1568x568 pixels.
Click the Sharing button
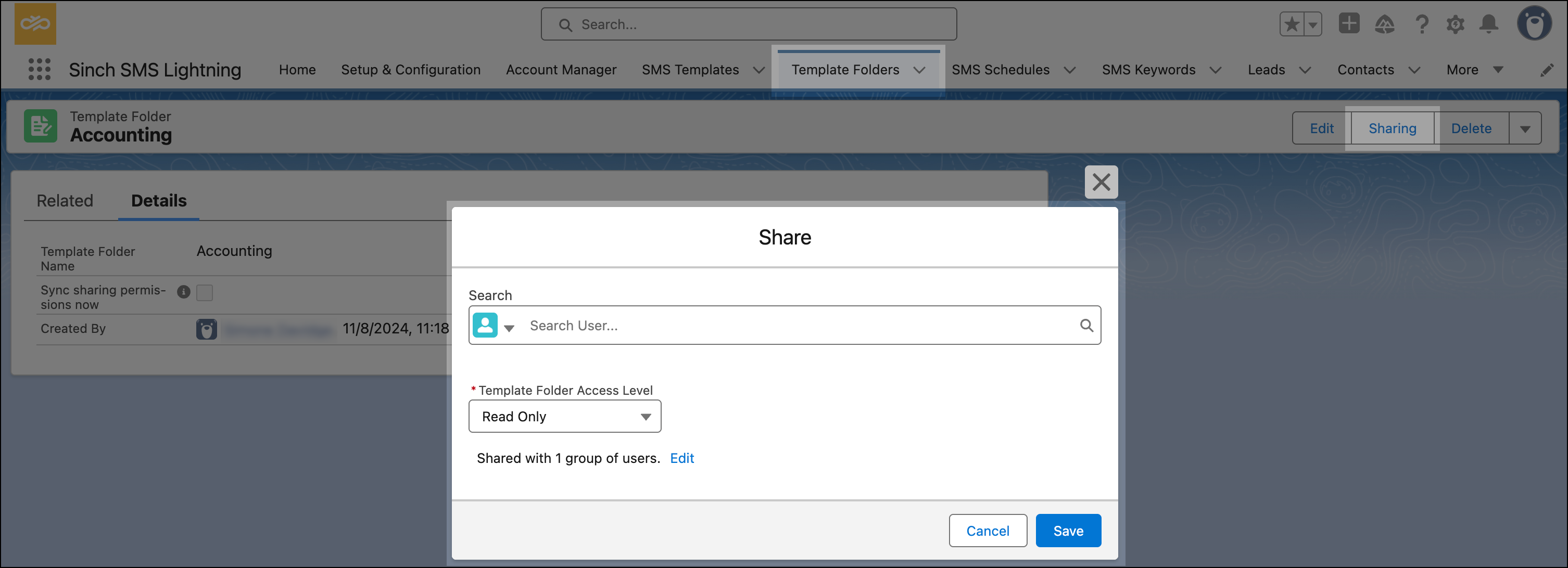pos(1392,128)
